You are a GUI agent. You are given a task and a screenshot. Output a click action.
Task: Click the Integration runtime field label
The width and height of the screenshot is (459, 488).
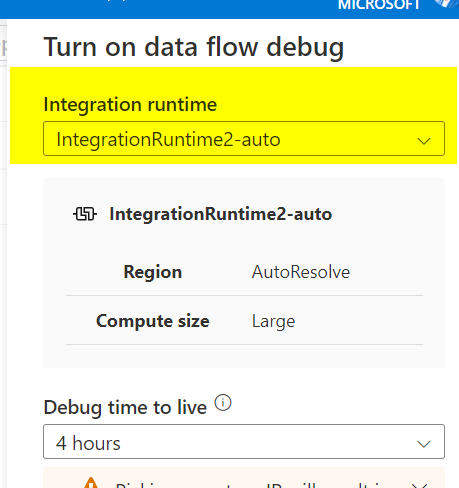click(x=130, y=104)
